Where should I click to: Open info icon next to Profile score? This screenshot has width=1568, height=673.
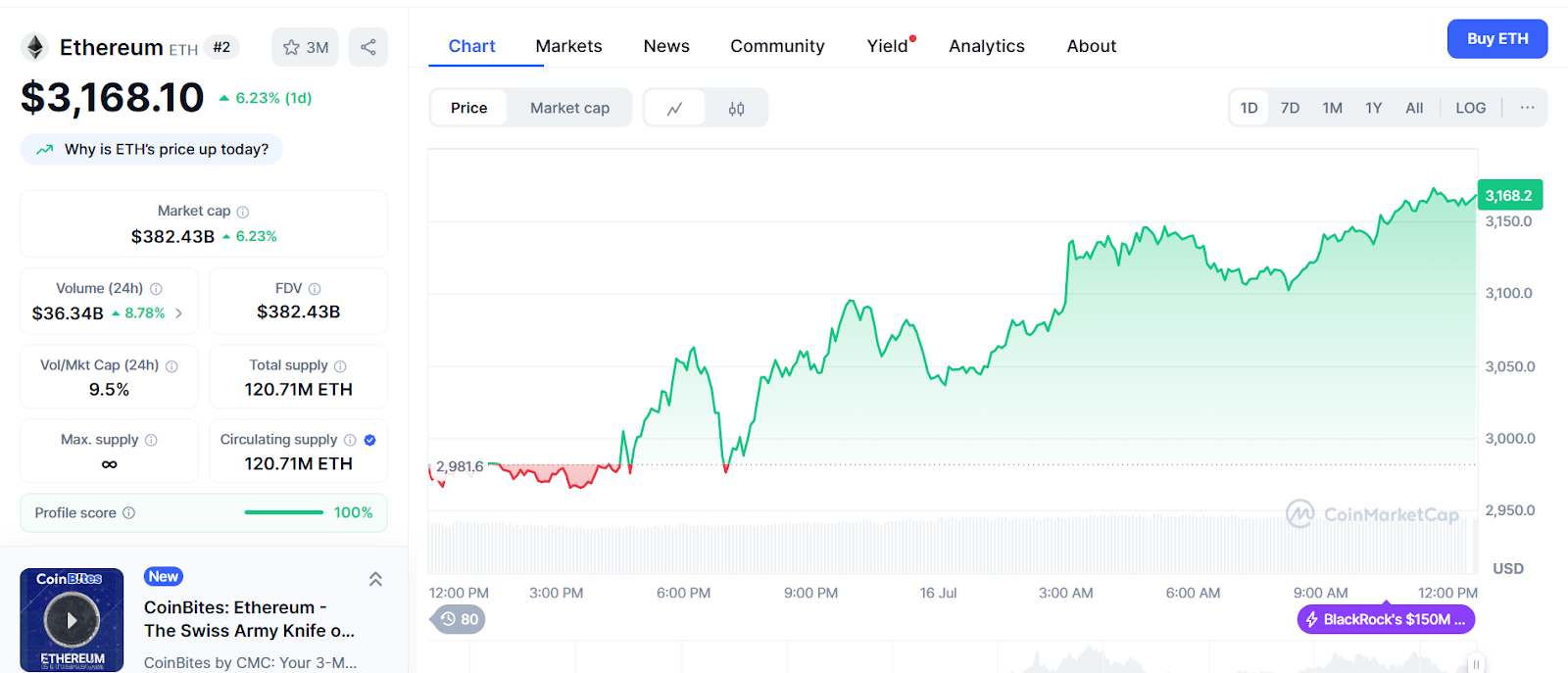(x=128, y=513)
